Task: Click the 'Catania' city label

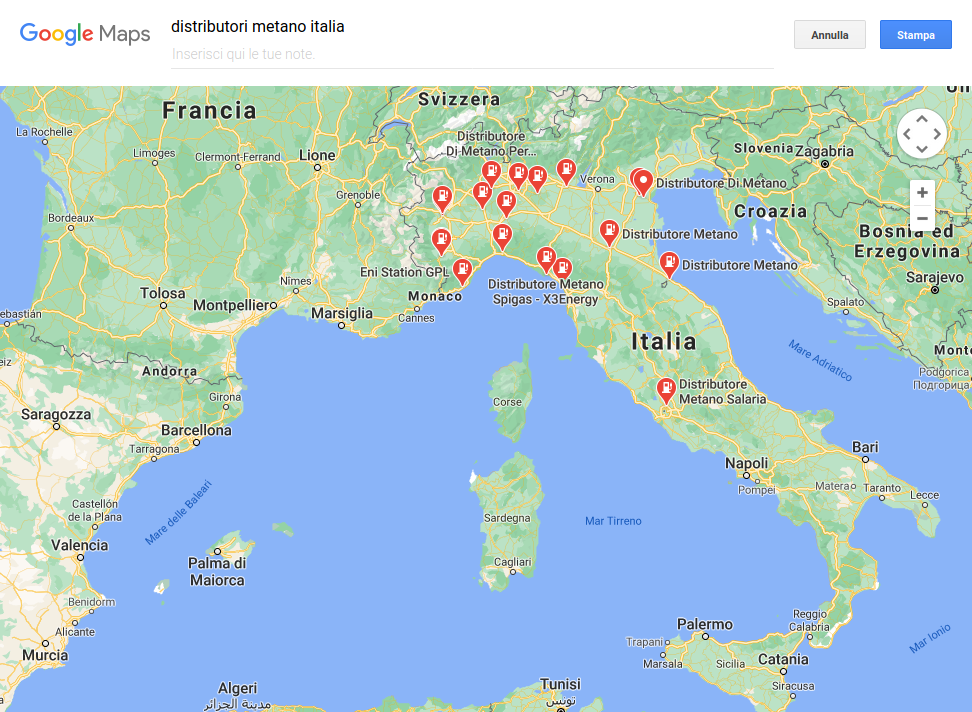Action: (783, 659)
